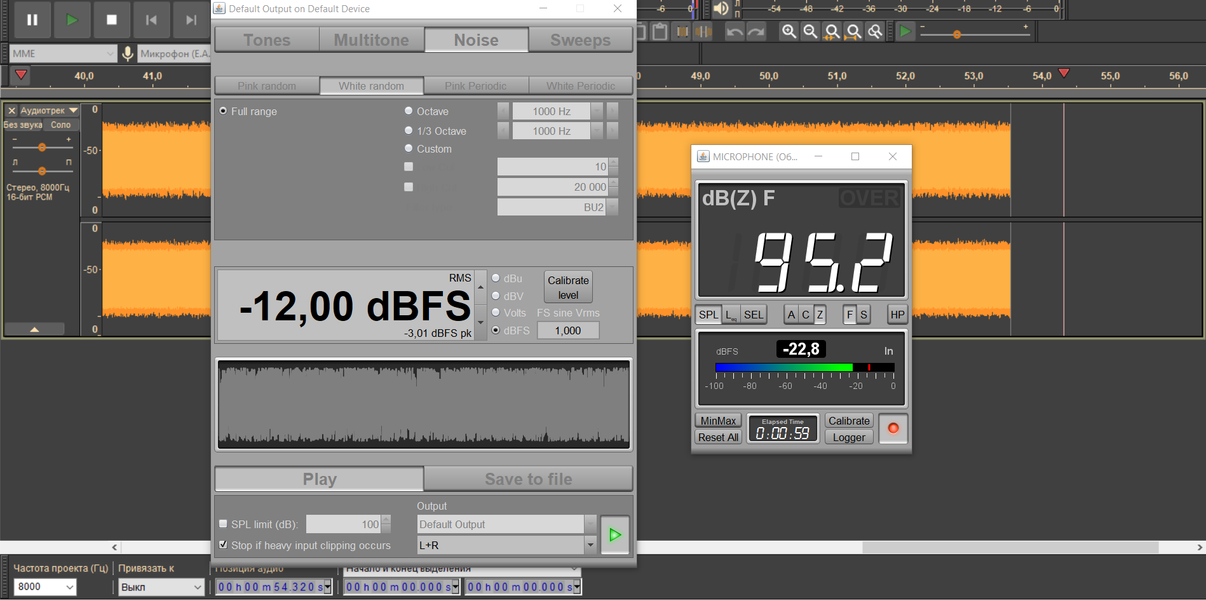Undo the last edit using the undo arrow
Viewport: 1206px width, 600px height.
[735, 32]
